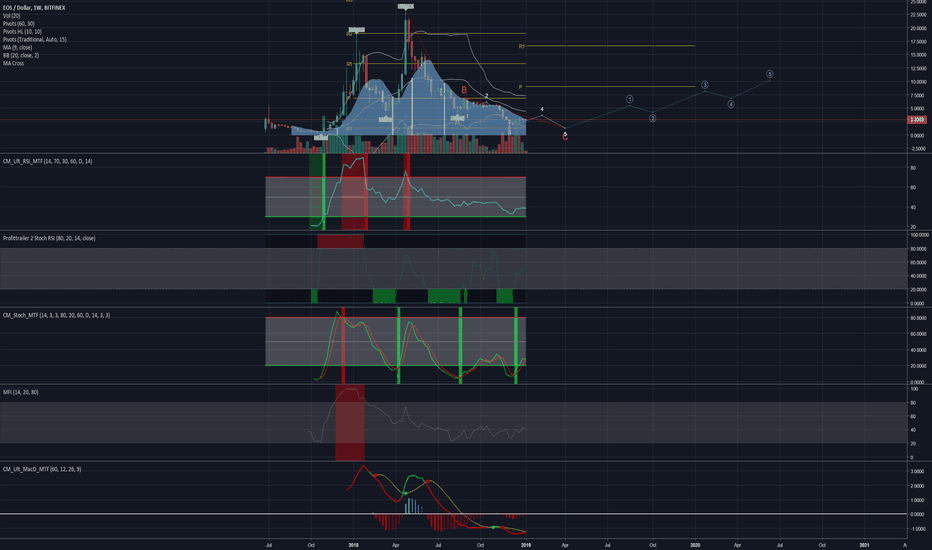Select the circled wave 4 marker
The width and height of the screenshot is (932, 550).
pos(731,104)
